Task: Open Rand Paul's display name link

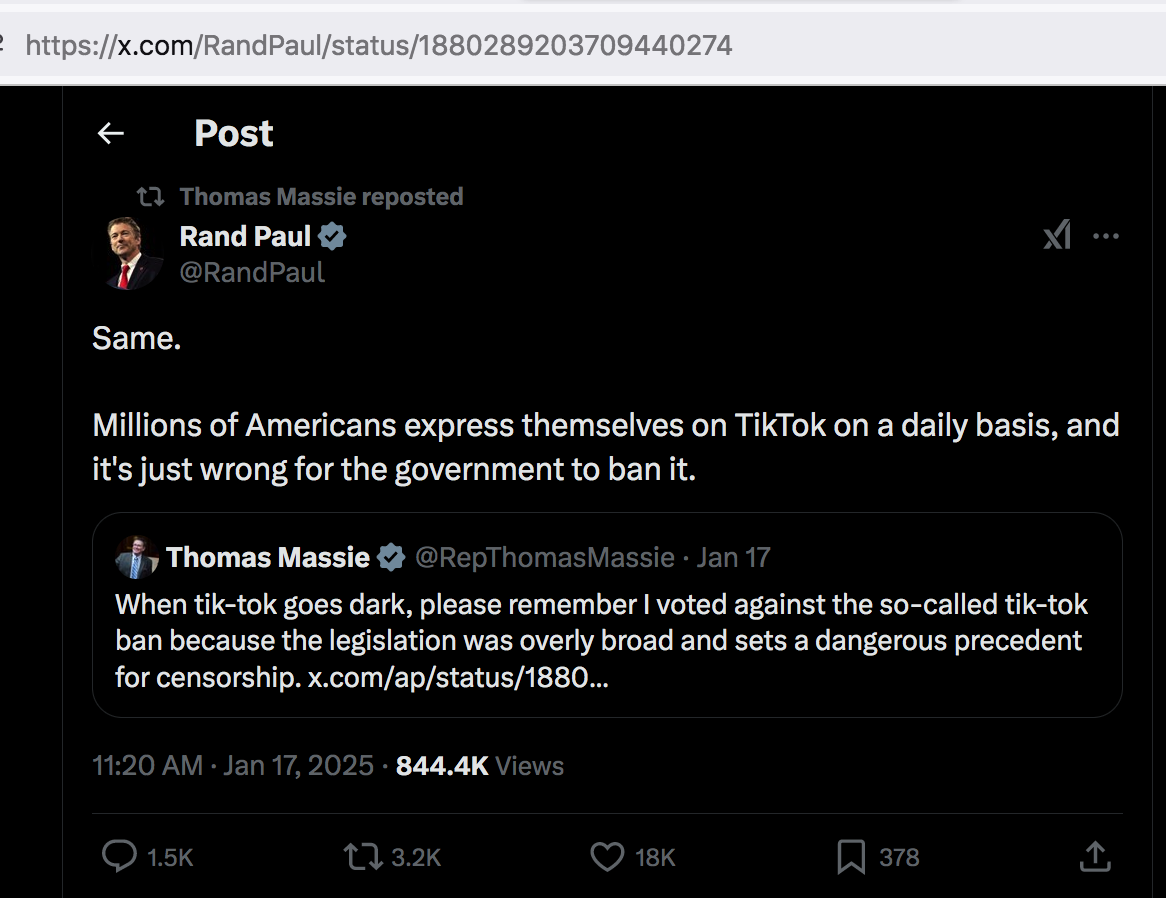Action: (x=245, y=236)
